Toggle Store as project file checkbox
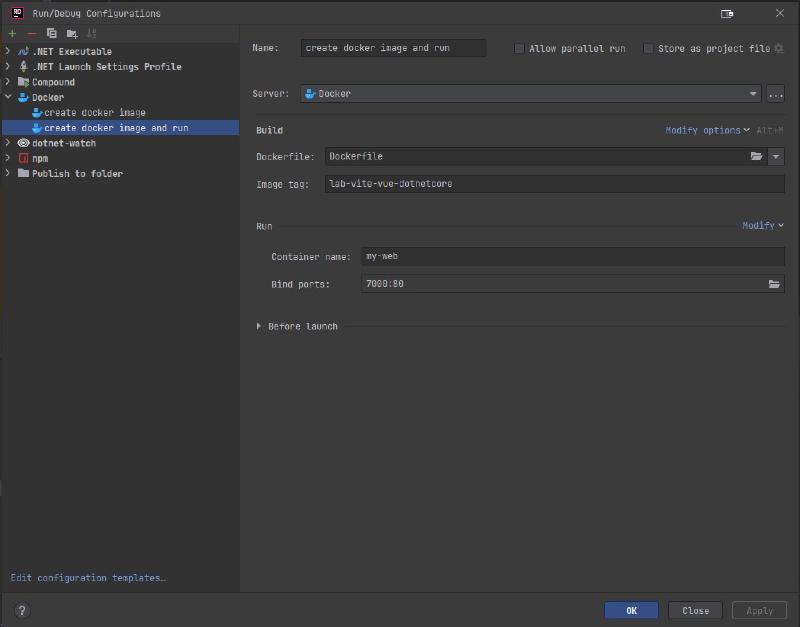The height and width of the screenshot is (627, 800). pyautogui.click(x=648, y=48)
